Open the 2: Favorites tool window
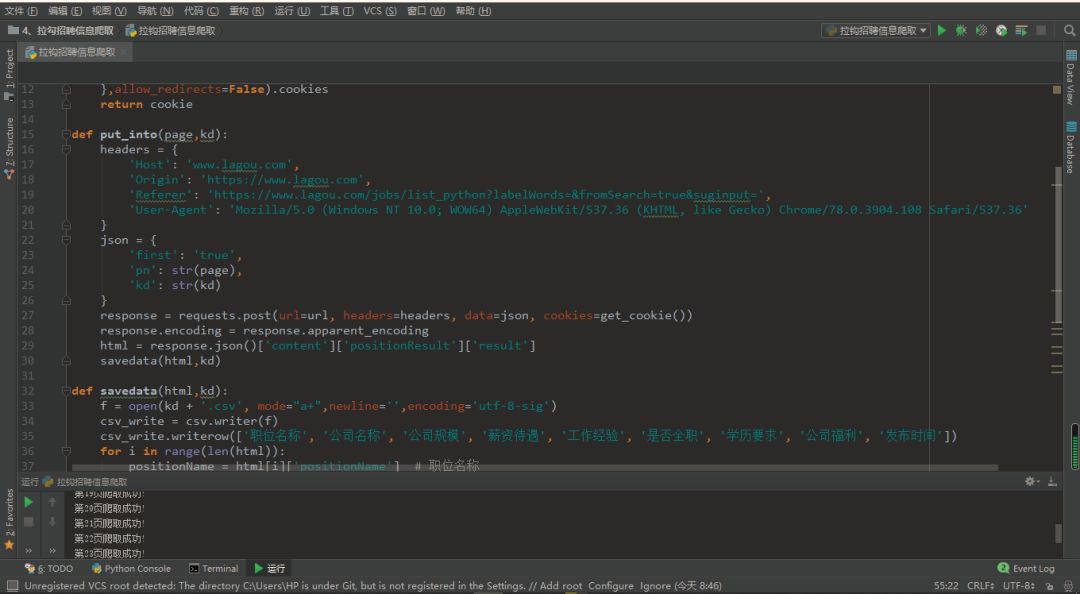This screenshot has height=594, width=1080. click(x=9, y=519)
